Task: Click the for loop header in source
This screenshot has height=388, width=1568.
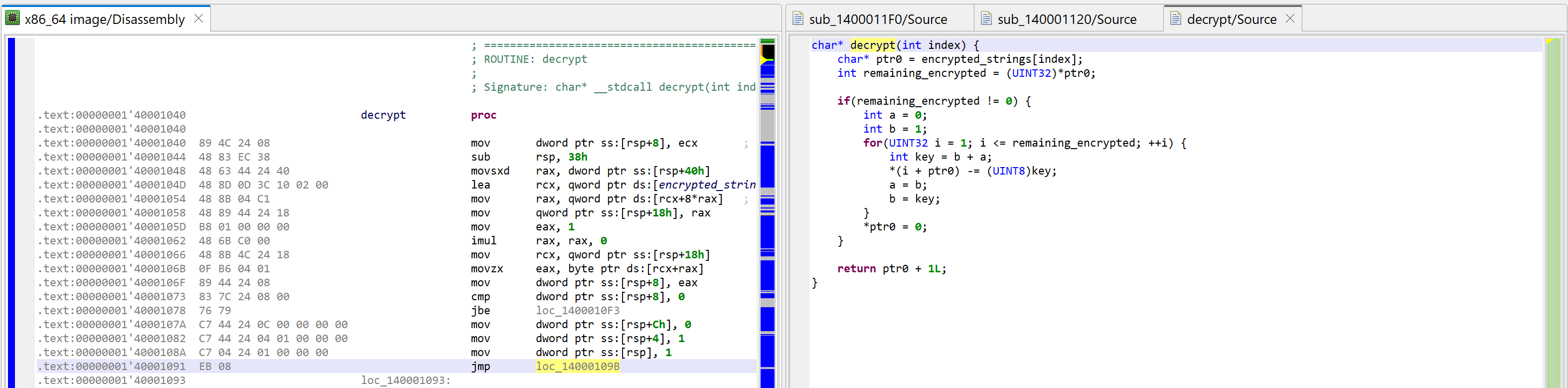Action: tap(1025, 143)
